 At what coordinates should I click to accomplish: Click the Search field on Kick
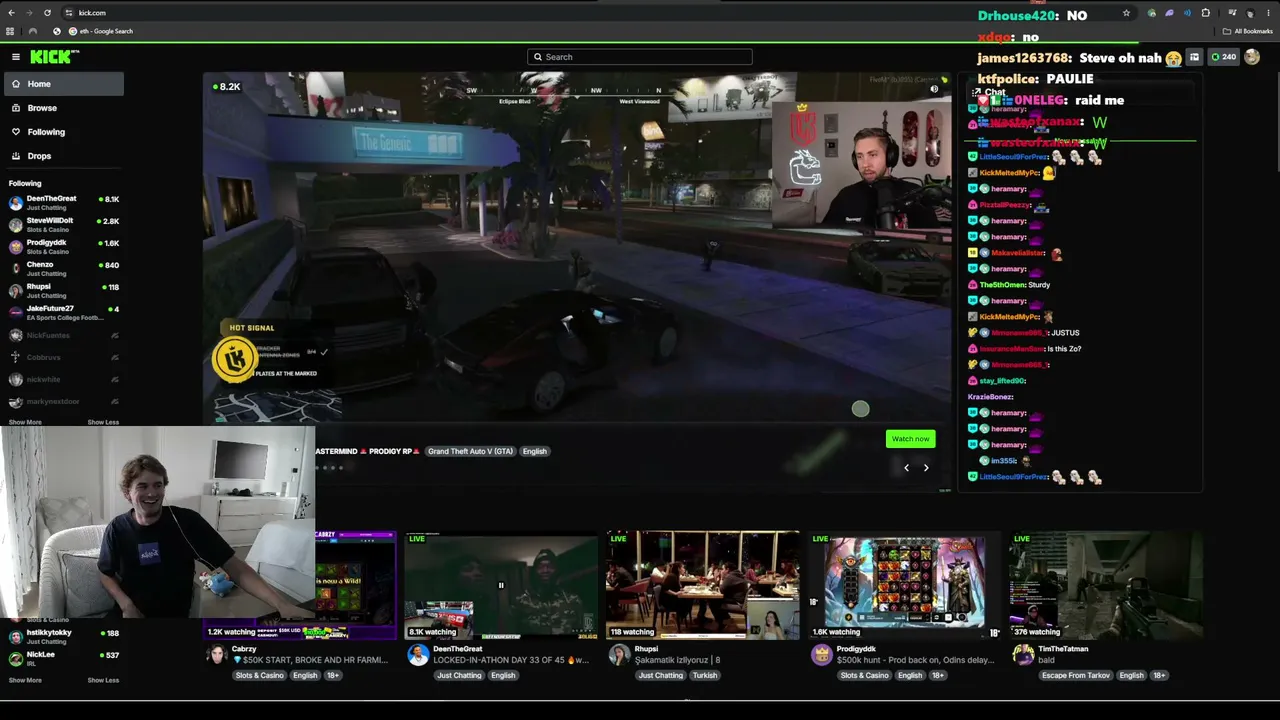[x=640, y=57]
